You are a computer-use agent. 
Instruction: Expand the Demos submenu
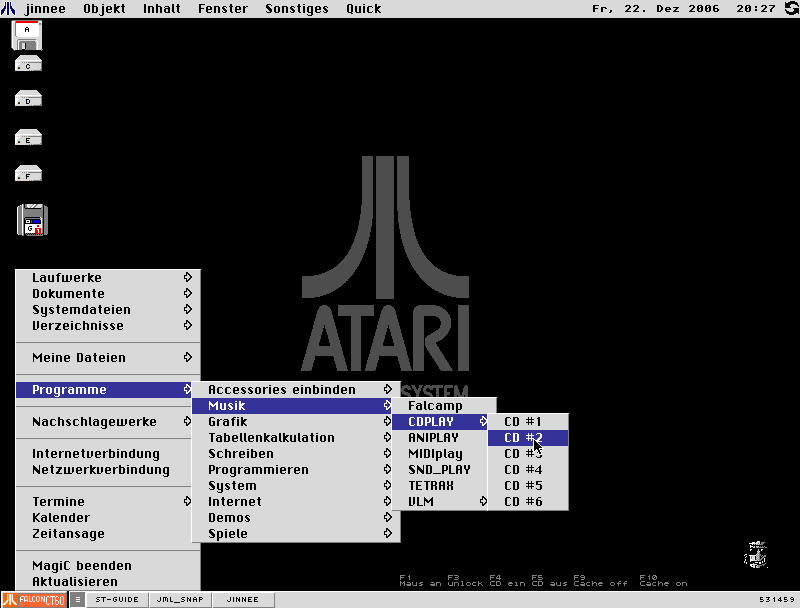click(x=295, y=518)
